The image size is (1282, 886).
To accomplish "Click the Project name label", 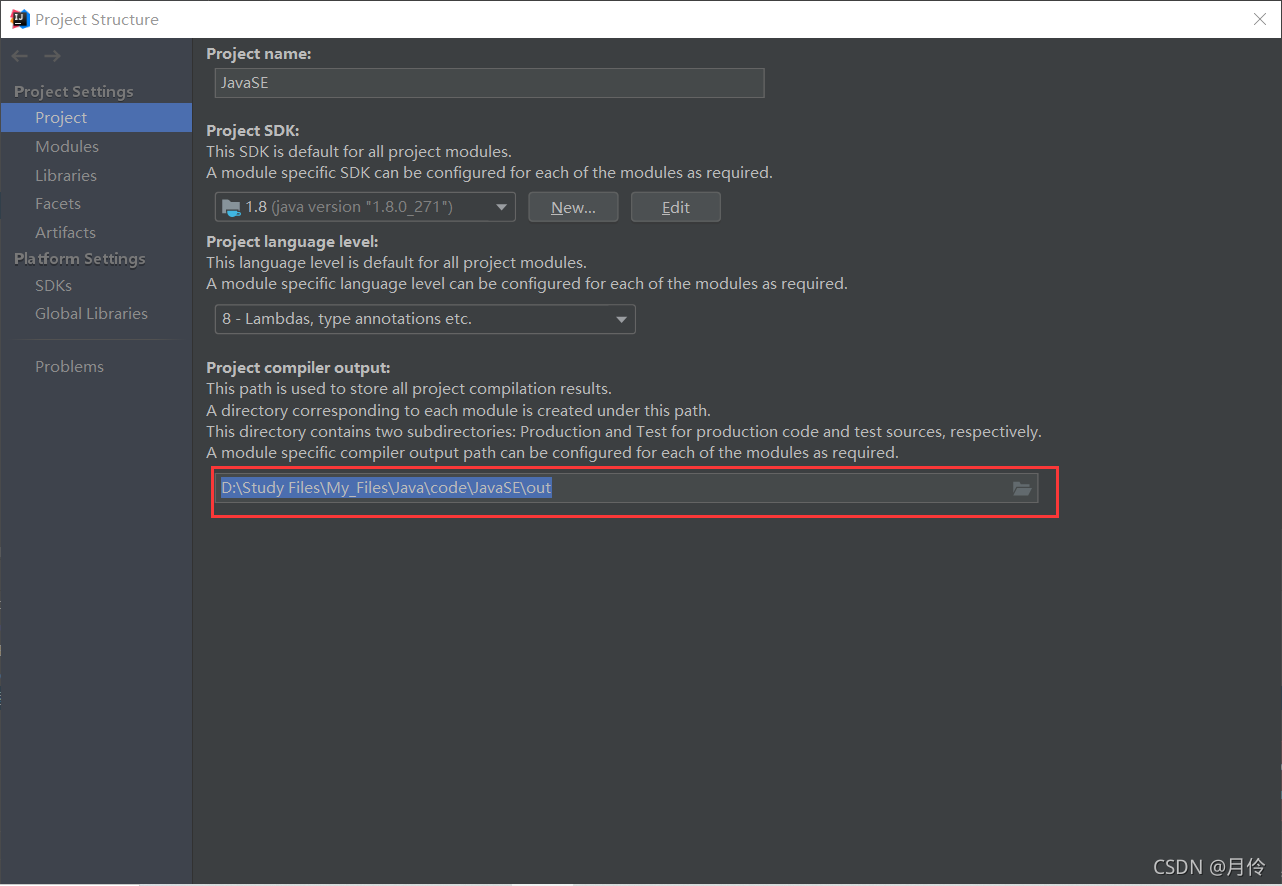I will [x=259, y=54].
